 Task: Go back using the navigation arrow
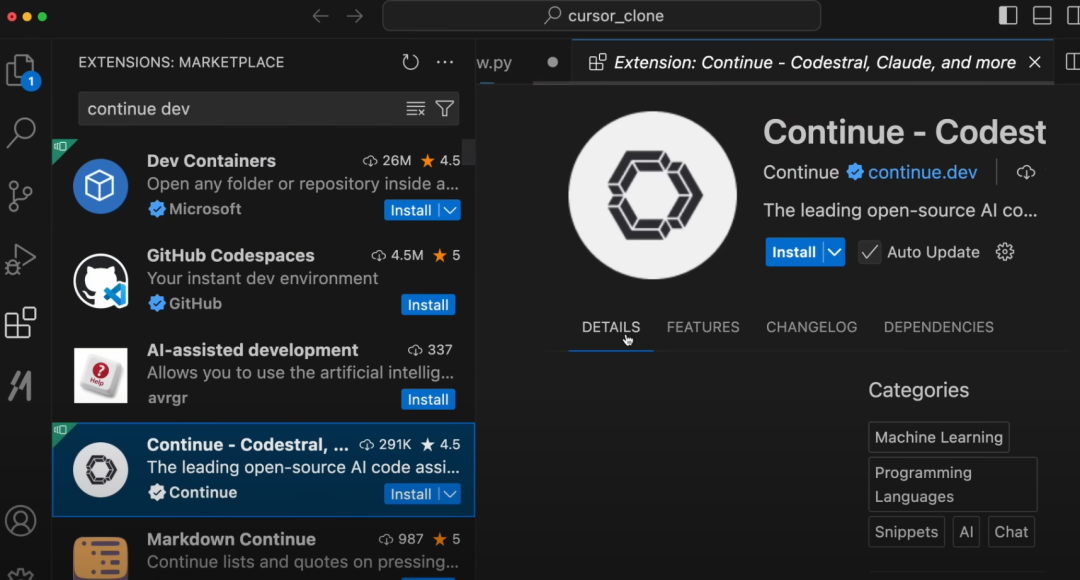coord(320,16)
